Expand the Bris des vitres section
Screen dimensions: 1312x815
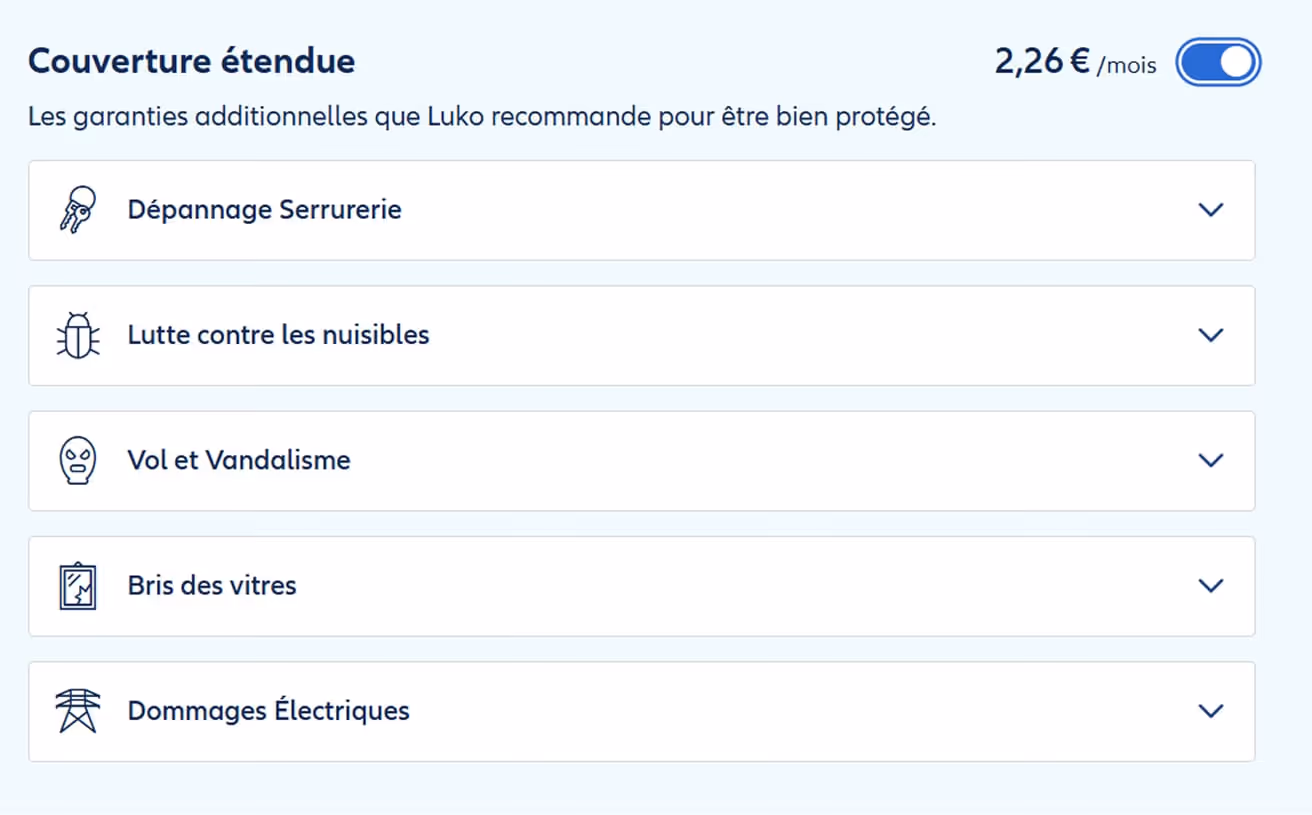(x=1211, y=586)
